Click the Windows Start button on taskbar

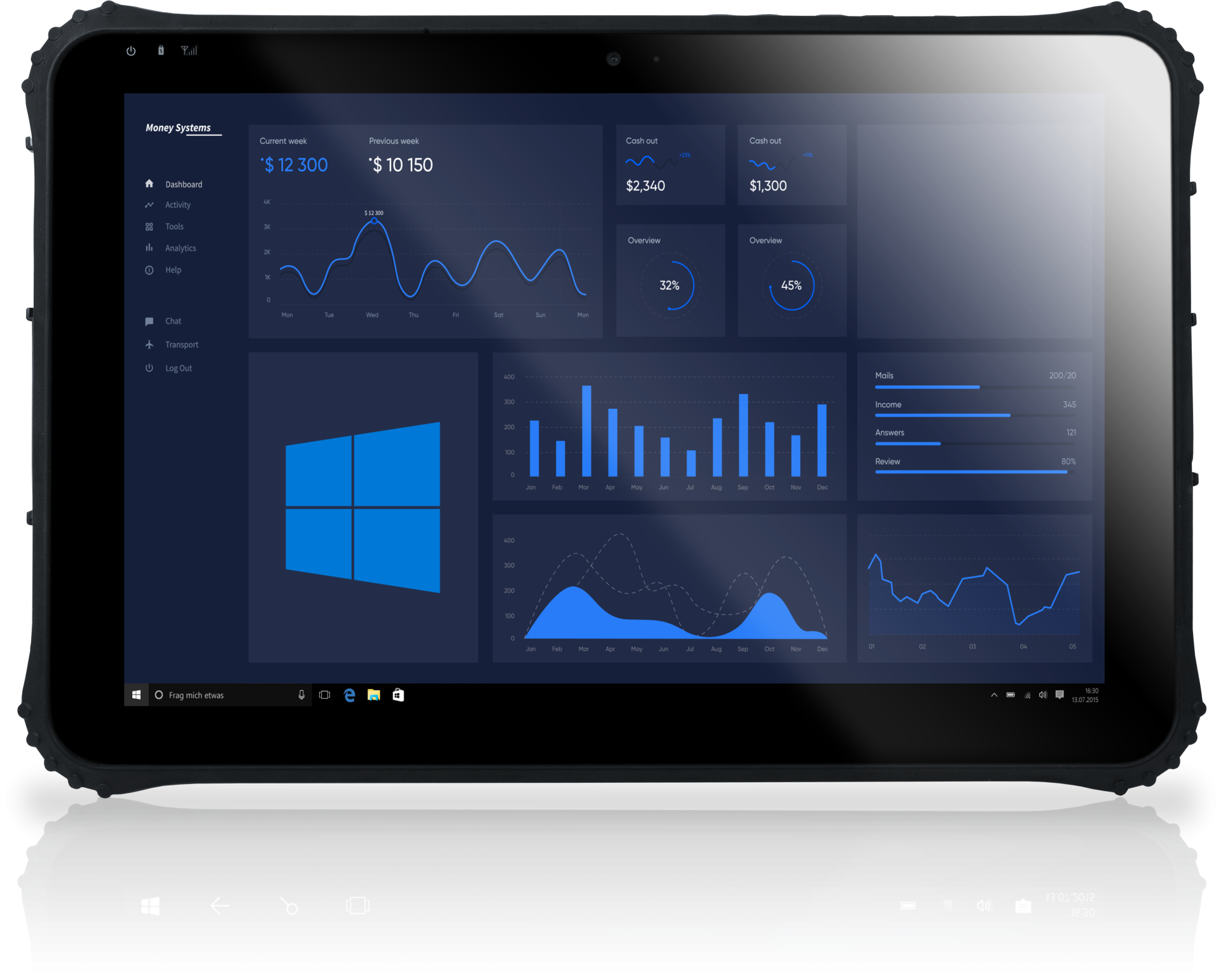click(x=136, y=695)
